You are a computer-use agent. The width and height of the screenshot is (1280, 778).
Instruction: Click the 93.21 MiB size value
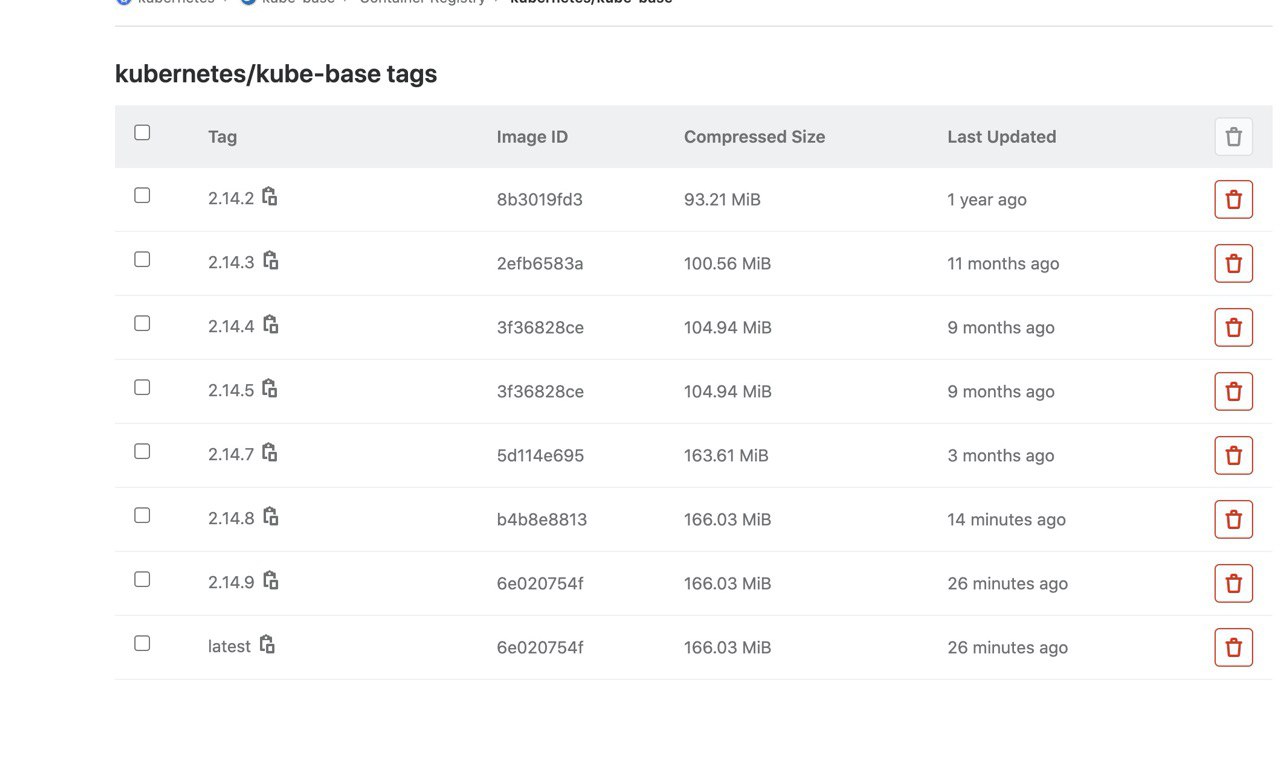point(722,199)
